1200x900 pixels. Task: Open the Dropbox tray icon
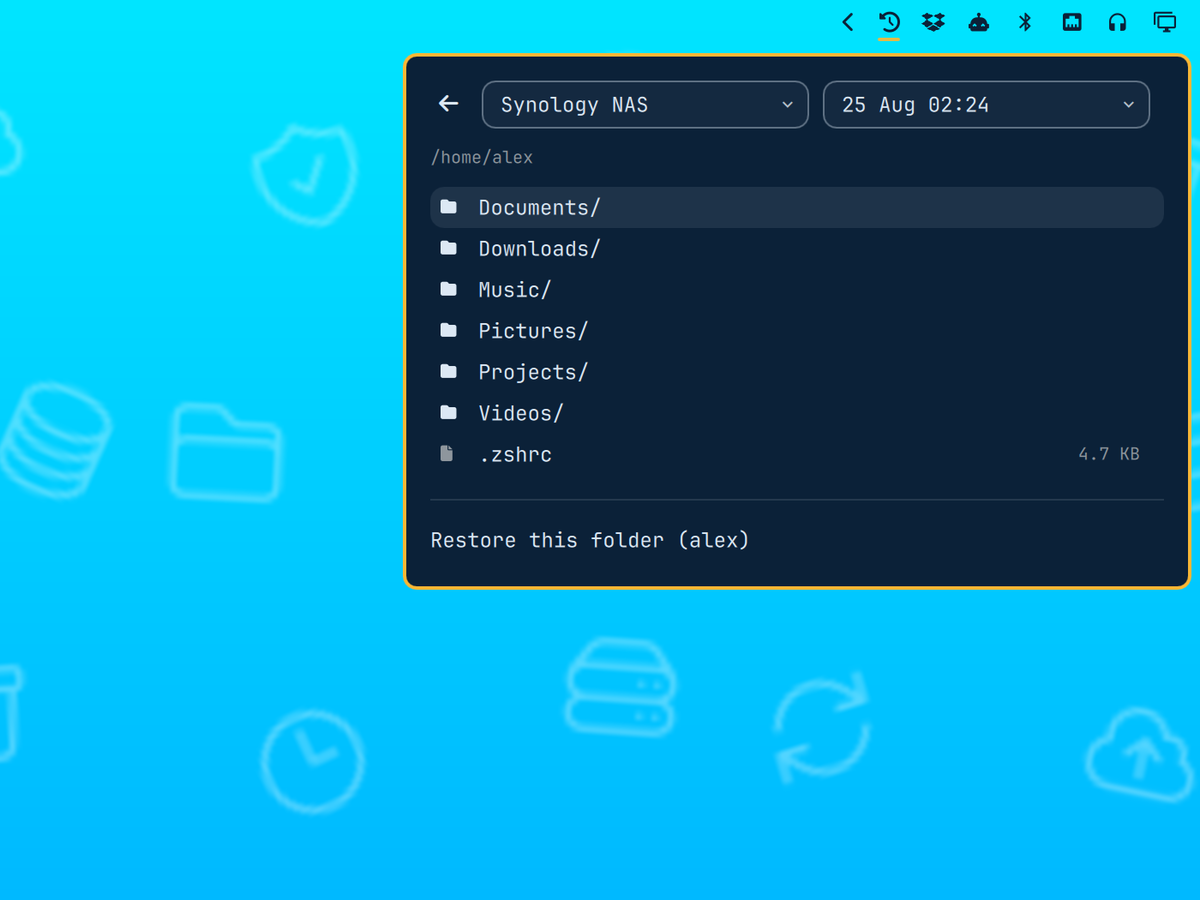[933, 22]
